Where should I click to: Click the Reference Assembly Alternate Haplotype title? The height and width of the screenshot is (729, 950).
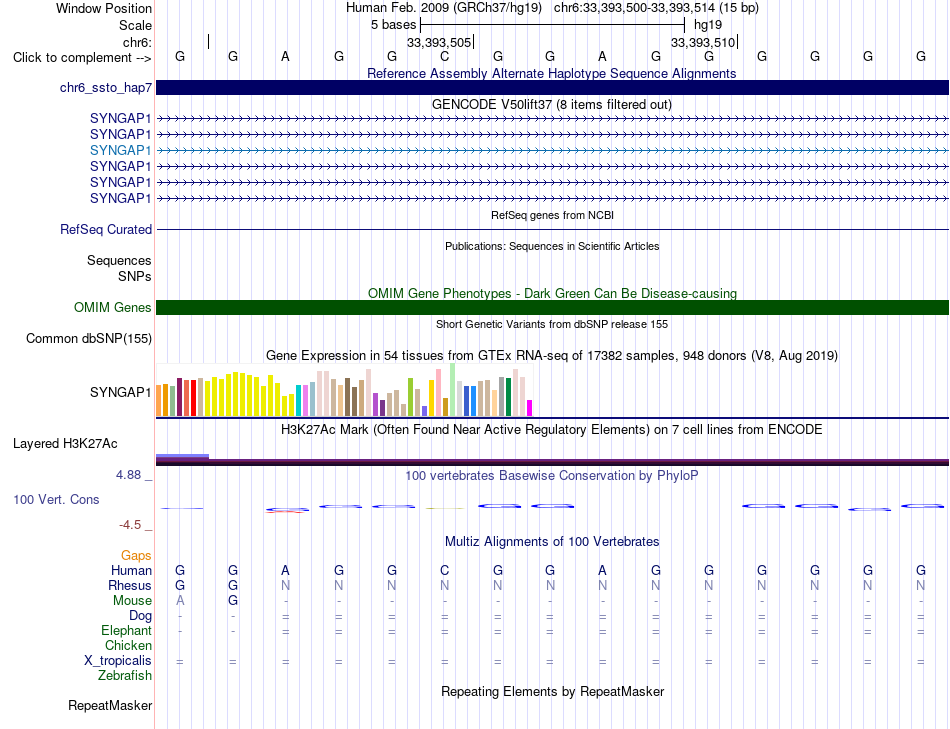click(552, 73)
